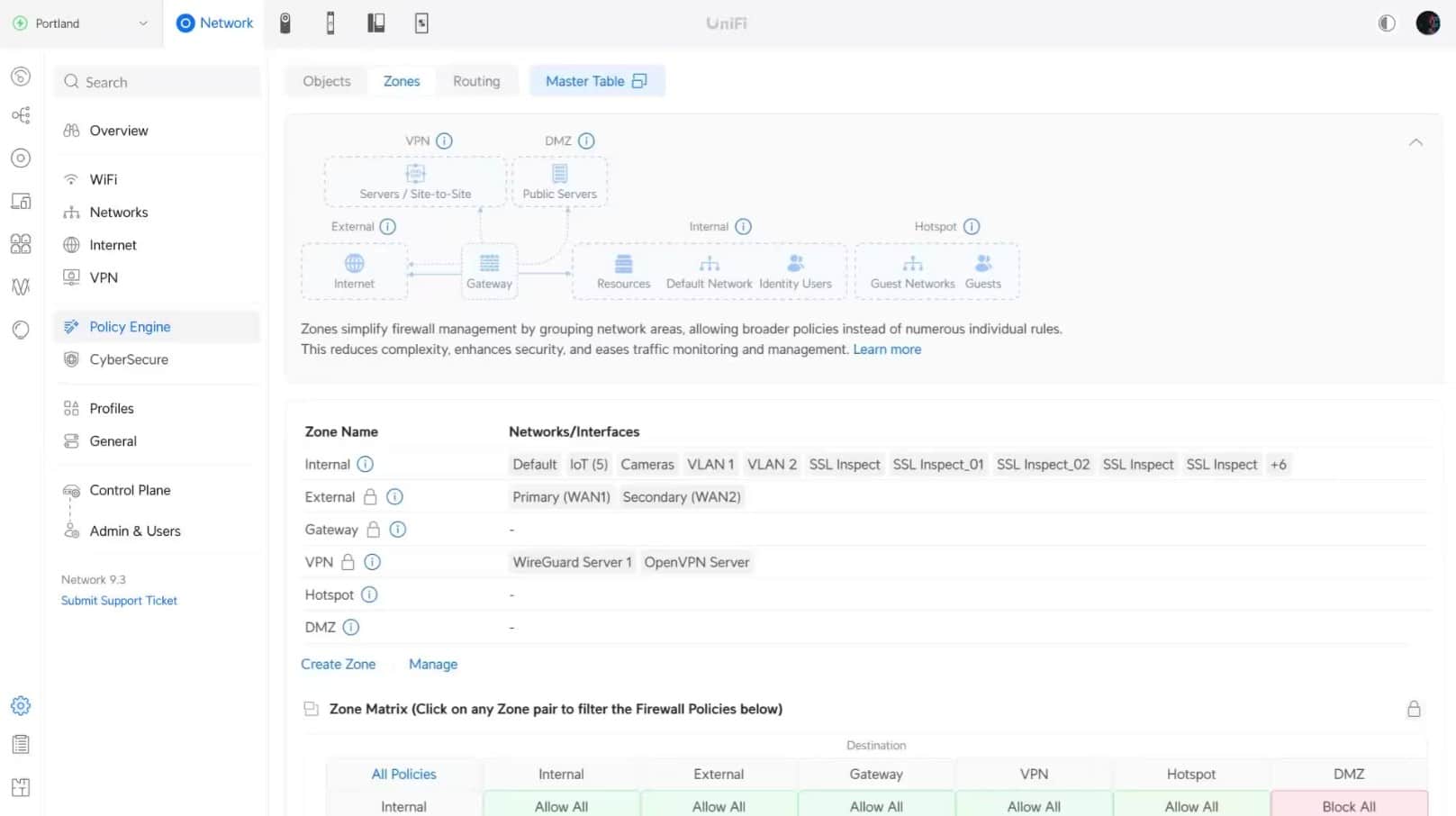Collapse the zones diagram with the chevron
The image size is (1456, 816).
[1415, 142]
